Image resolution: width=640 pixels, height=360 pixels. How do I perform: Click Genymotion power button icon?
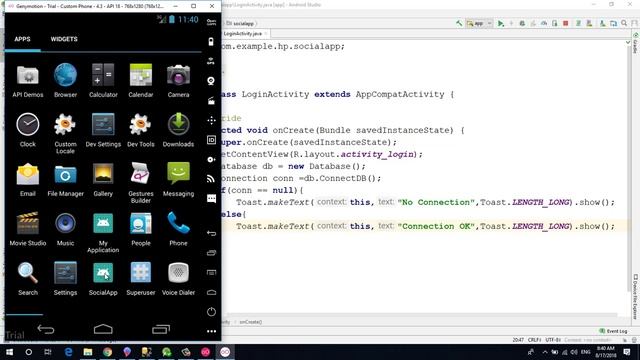coord(211,312)
